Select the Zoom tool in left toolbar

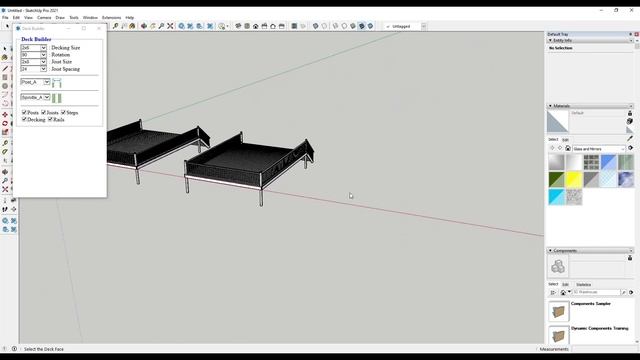click(5, 180)
